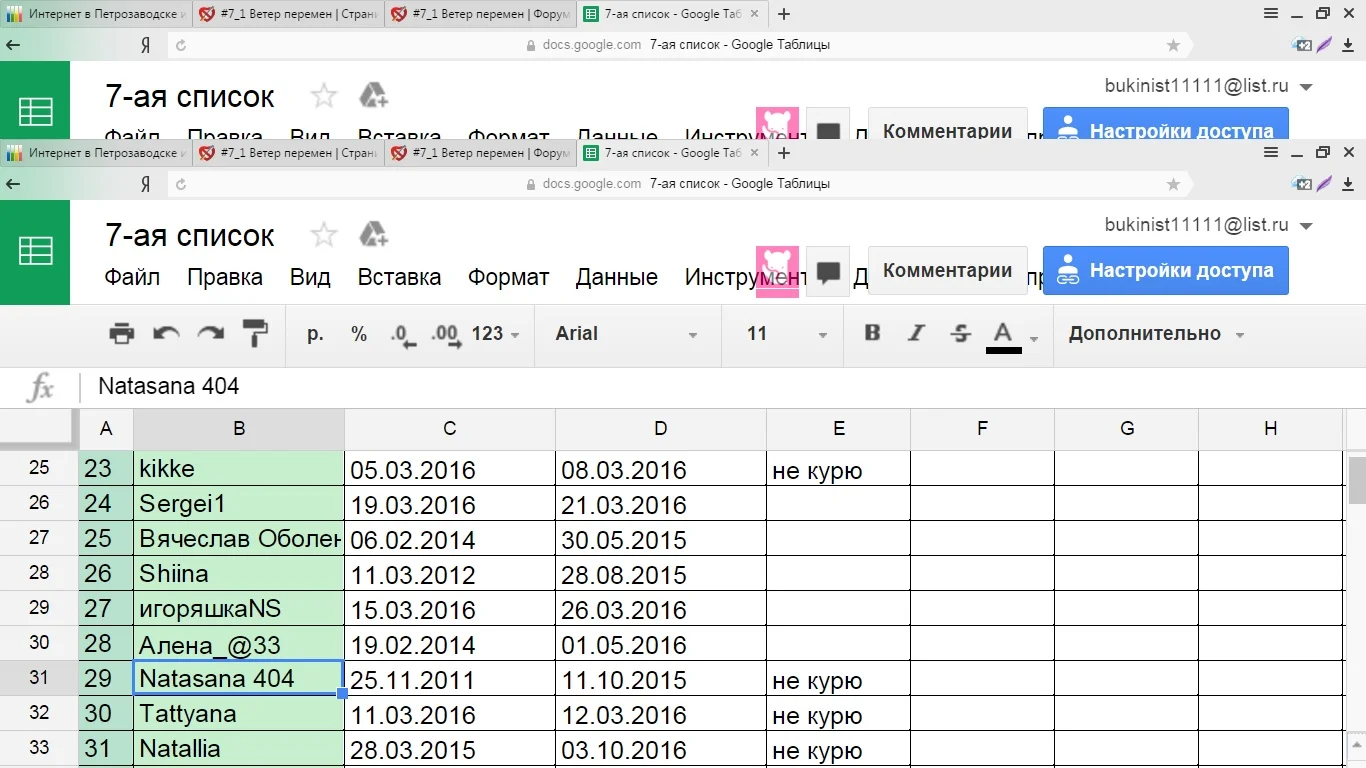Select 'не курю' in the Tattyana row
Viewport: 1366px width, 768px height.
pyautogui.click(x=839, y=714)
